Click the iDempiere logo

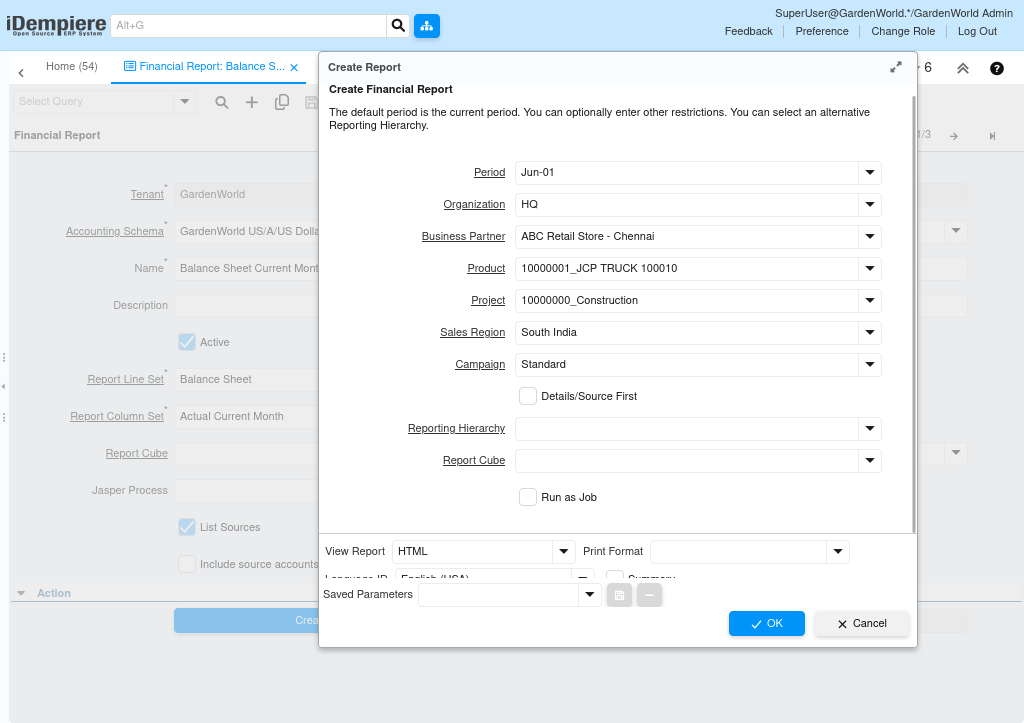(56, 25)
